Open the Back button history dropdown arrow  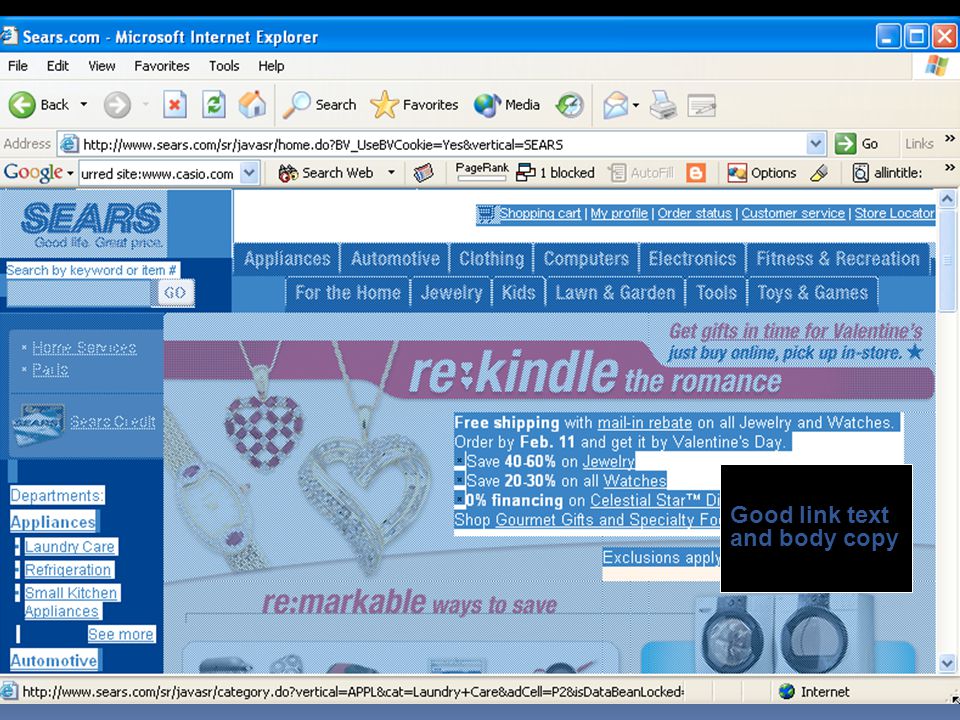pyautogui.click(x=84, y=105)
